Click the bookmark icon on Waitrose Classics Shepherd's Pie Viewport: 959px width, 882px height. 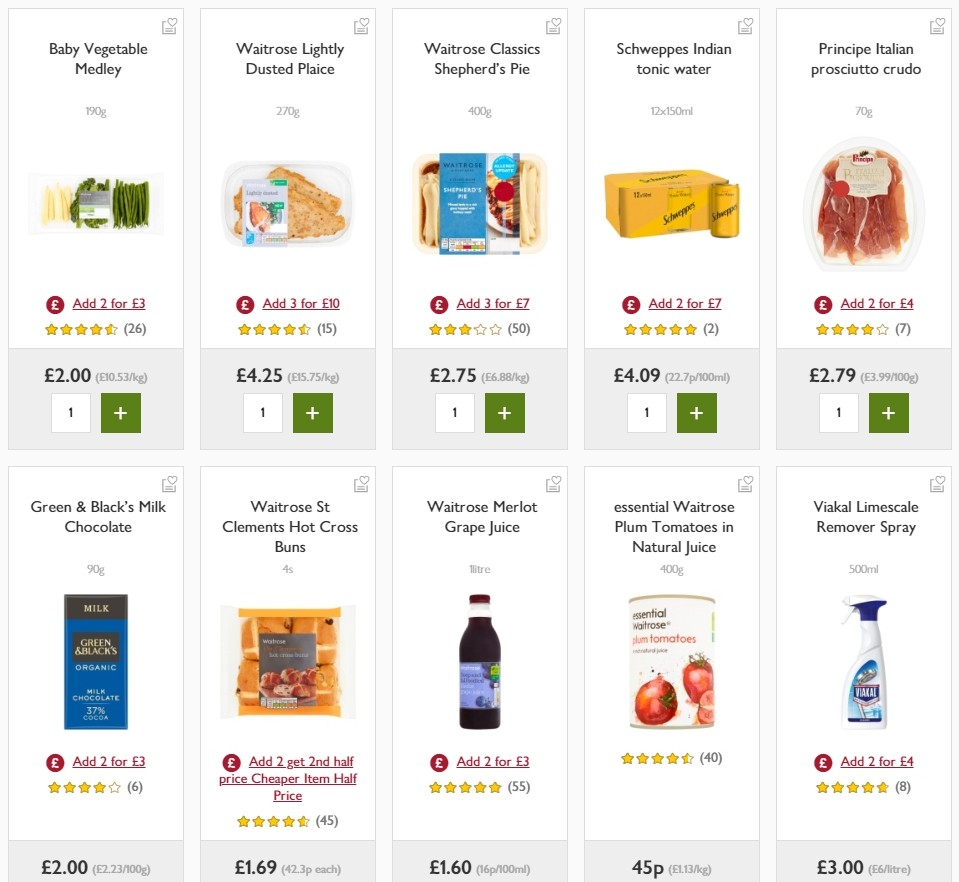pyautogui.click(x=553, y=25)
